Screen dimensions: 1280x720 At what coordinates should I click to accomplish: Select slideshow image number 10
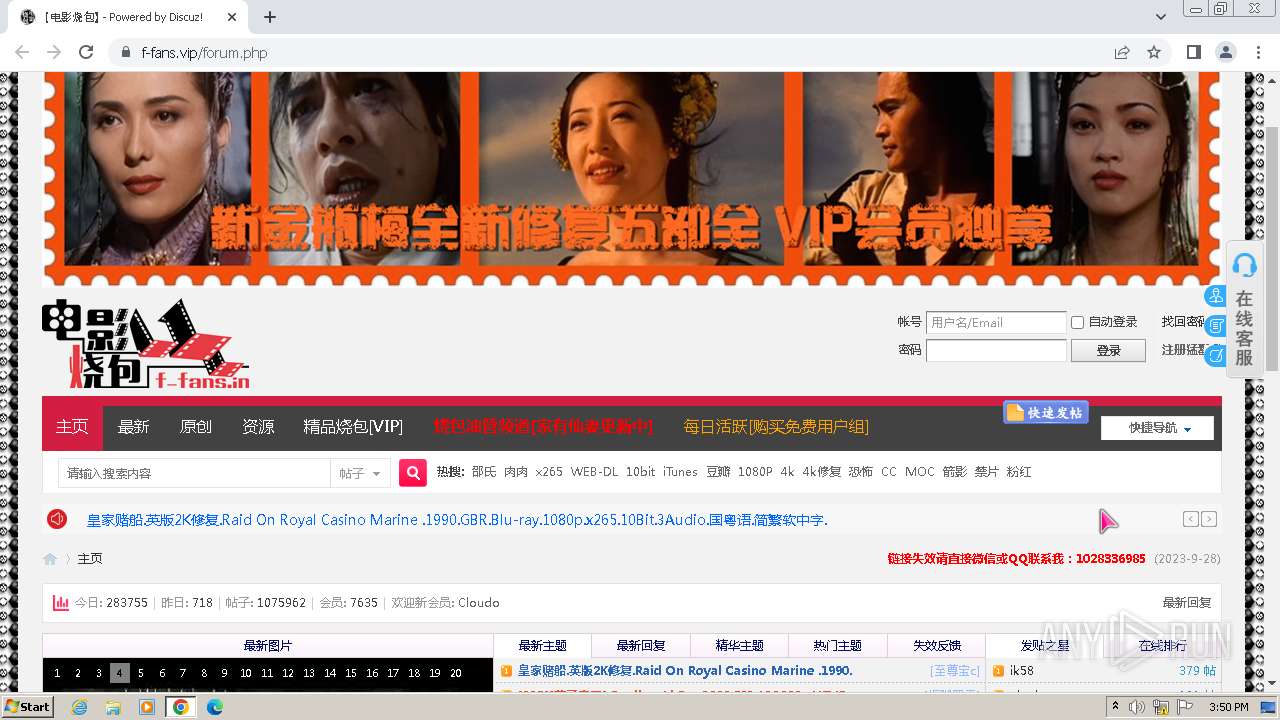click(x=246, y=673)
